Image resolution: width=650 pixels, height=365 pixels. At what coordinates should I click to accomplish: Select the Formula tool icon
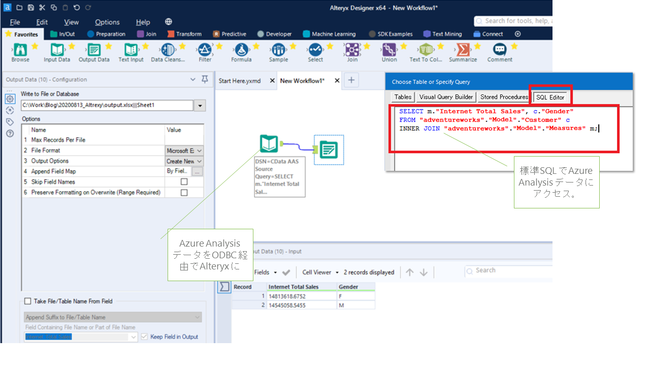pos(241,50)
